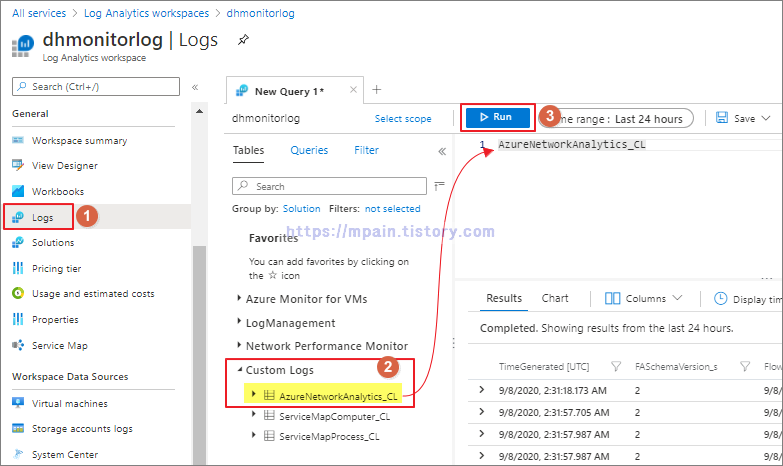Select the Chart tab
This screenshot has width=783, height=466.
[x=555, y=298]
